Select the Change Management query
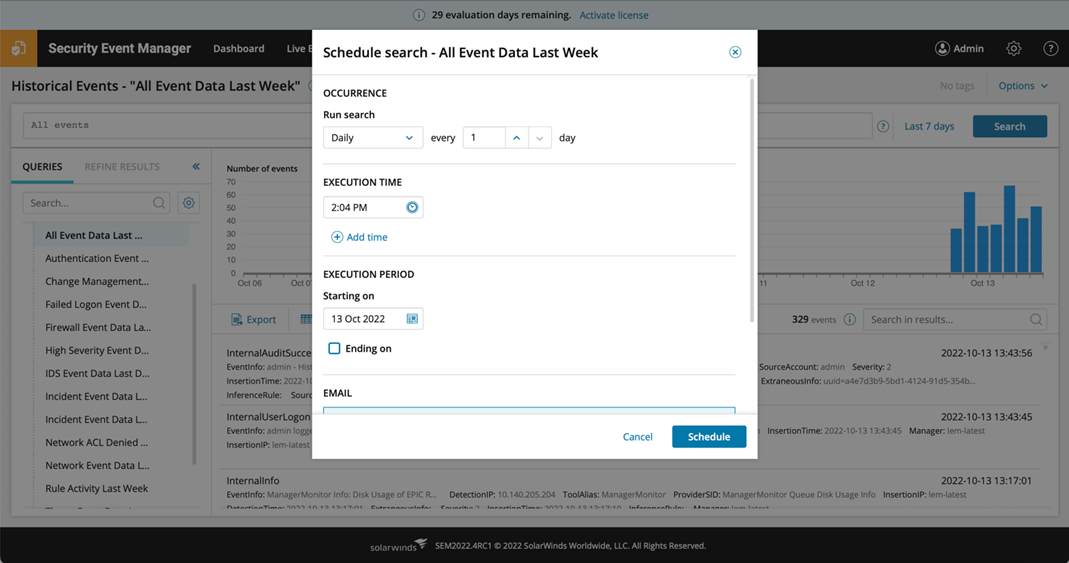The image size is (1069, 563). point(97,282)
